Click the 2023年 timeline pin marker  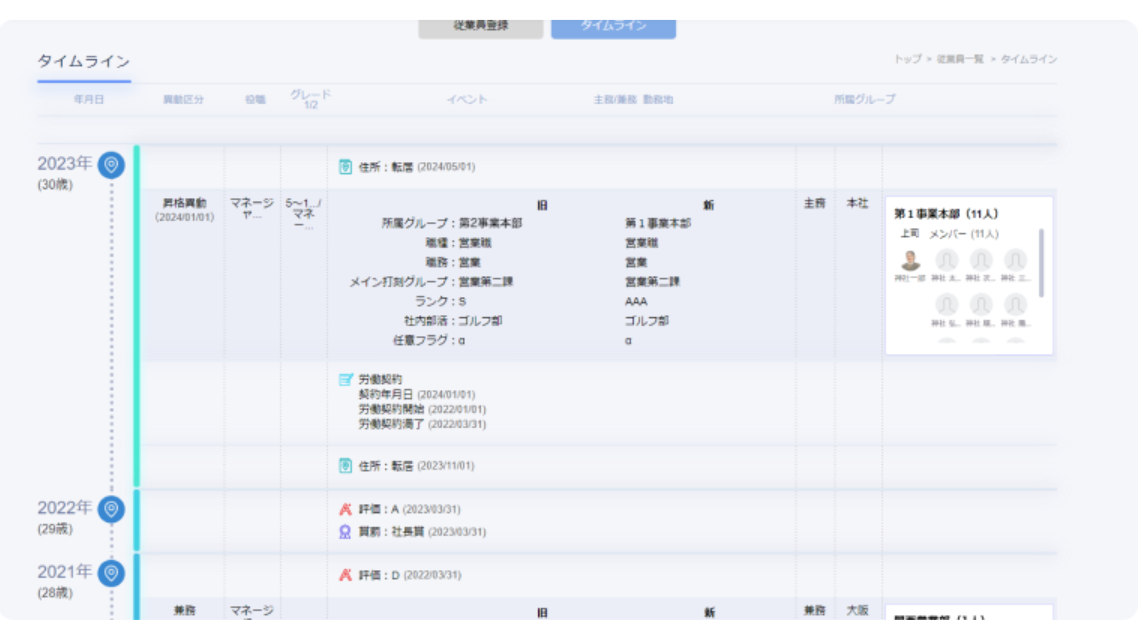112,165
